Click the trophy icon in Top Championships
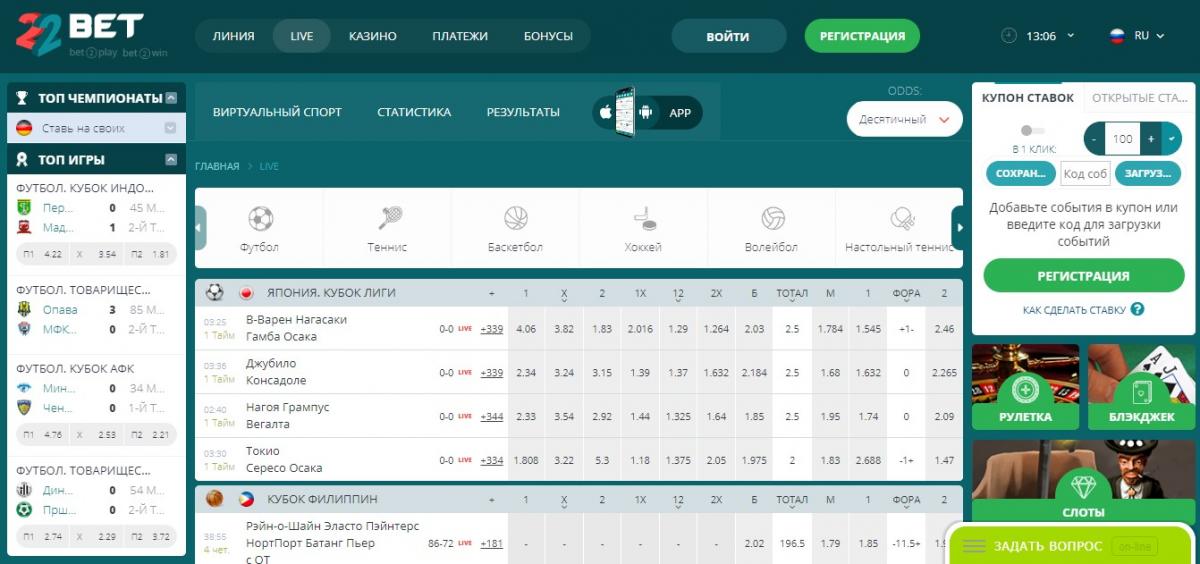This screenshot has height=564, width=1200. tap(22, 98)
